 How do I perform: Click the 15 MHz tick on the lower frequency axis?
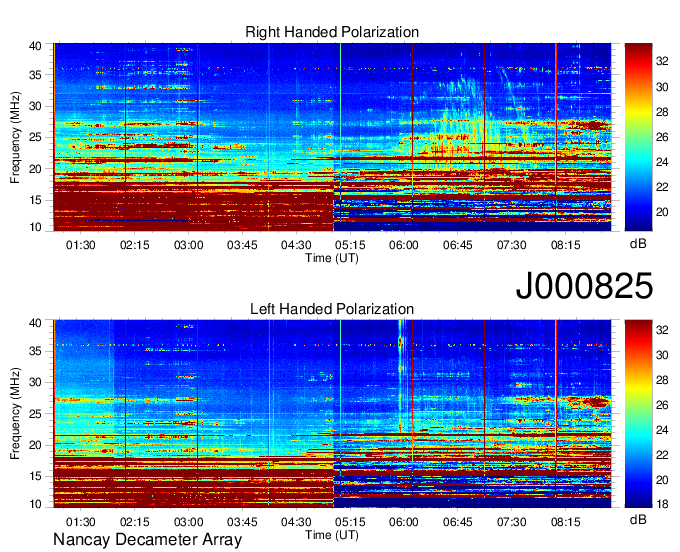pos(35,477)
